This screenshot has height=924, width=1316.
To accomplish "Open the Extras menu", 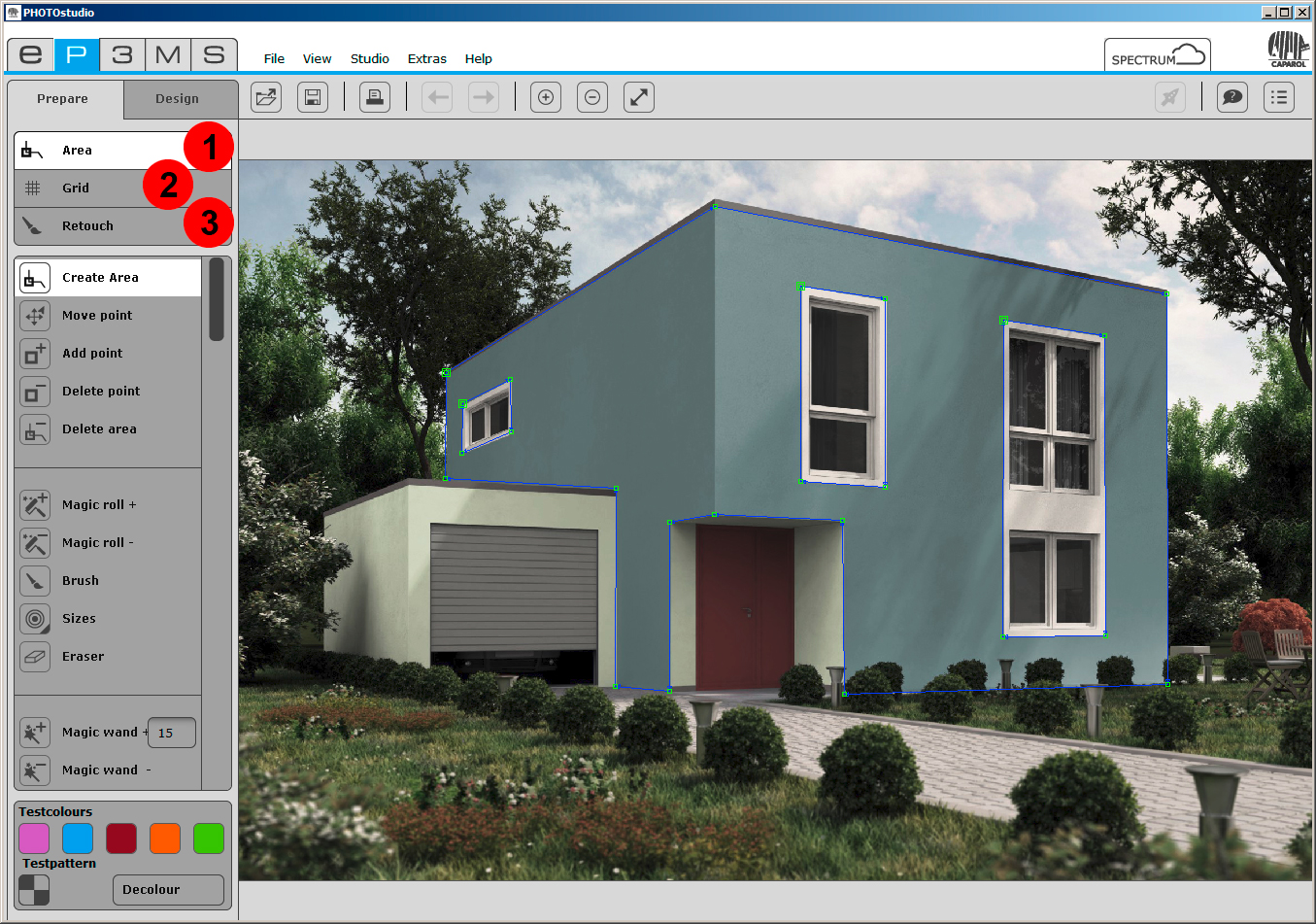I will [426, 59].
